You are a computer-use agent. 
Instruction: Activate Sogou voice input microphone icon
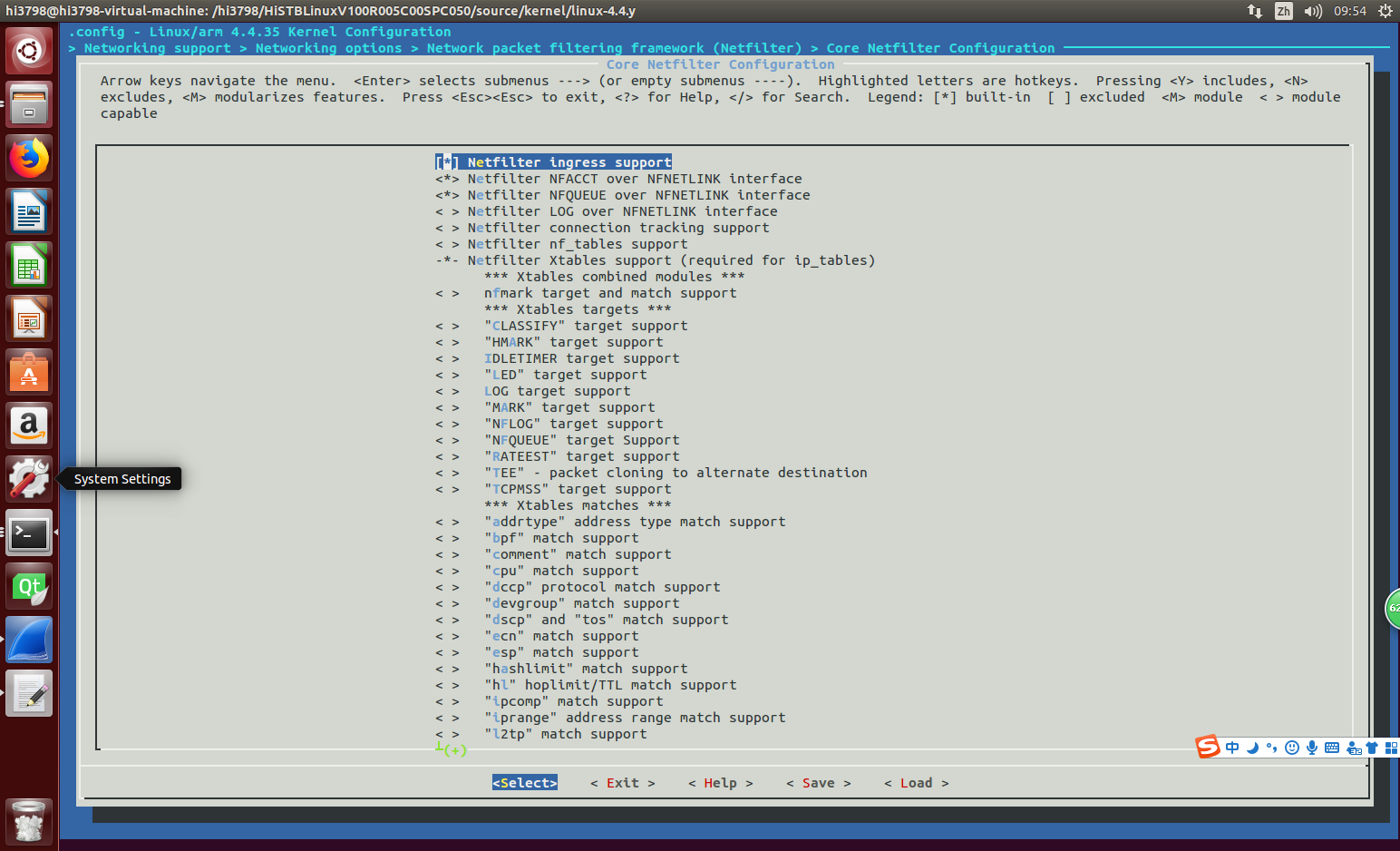[x=1311, y=748]
